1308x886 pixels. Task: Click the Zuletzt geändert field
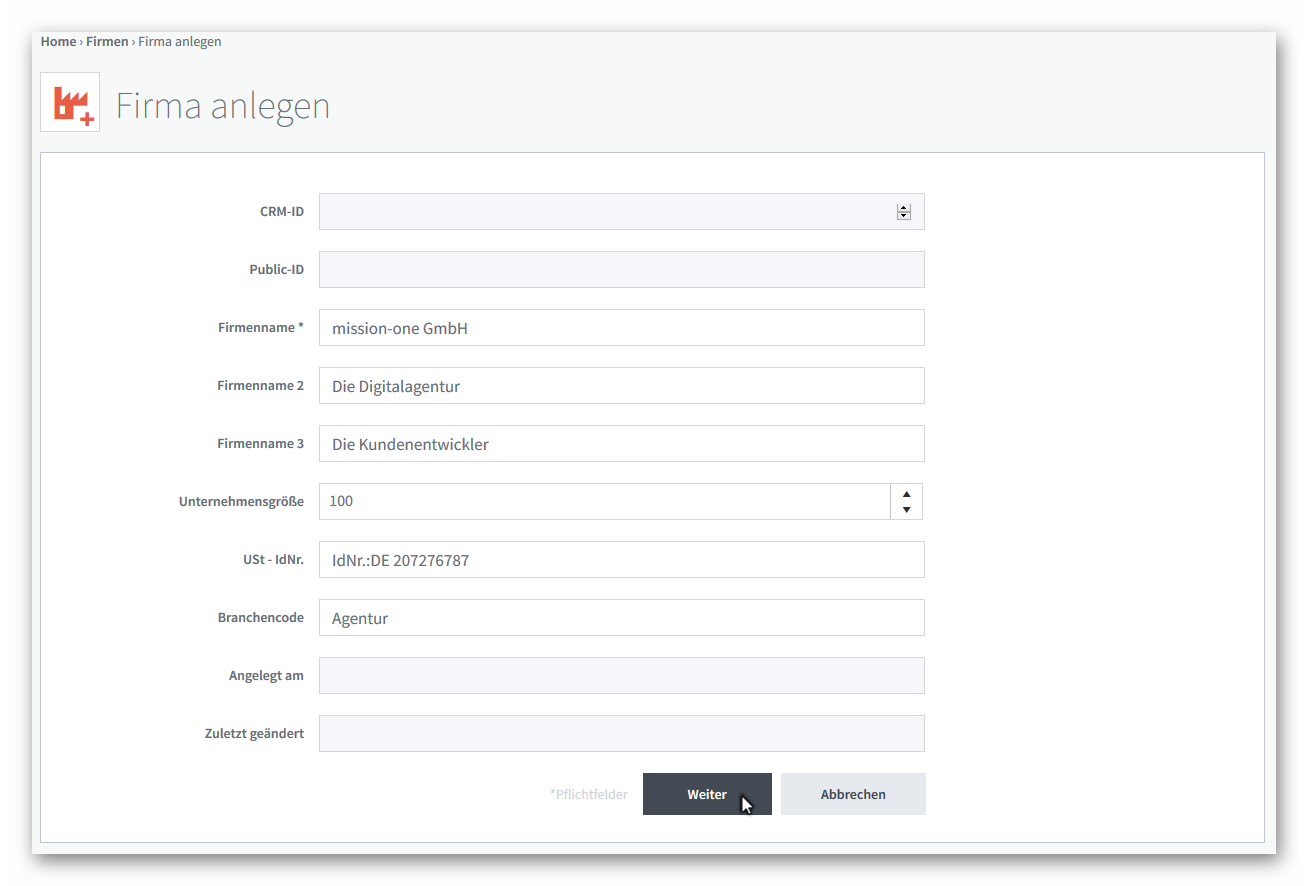click(621, 733)
